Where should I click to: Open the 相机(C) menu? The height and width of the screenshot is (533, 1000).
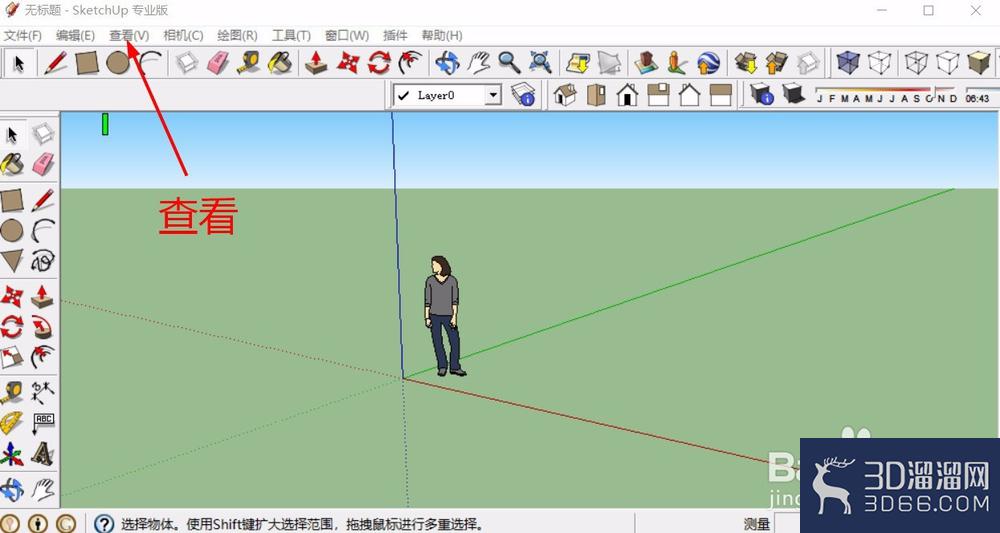pyautogui.click(x=183, y=36)
